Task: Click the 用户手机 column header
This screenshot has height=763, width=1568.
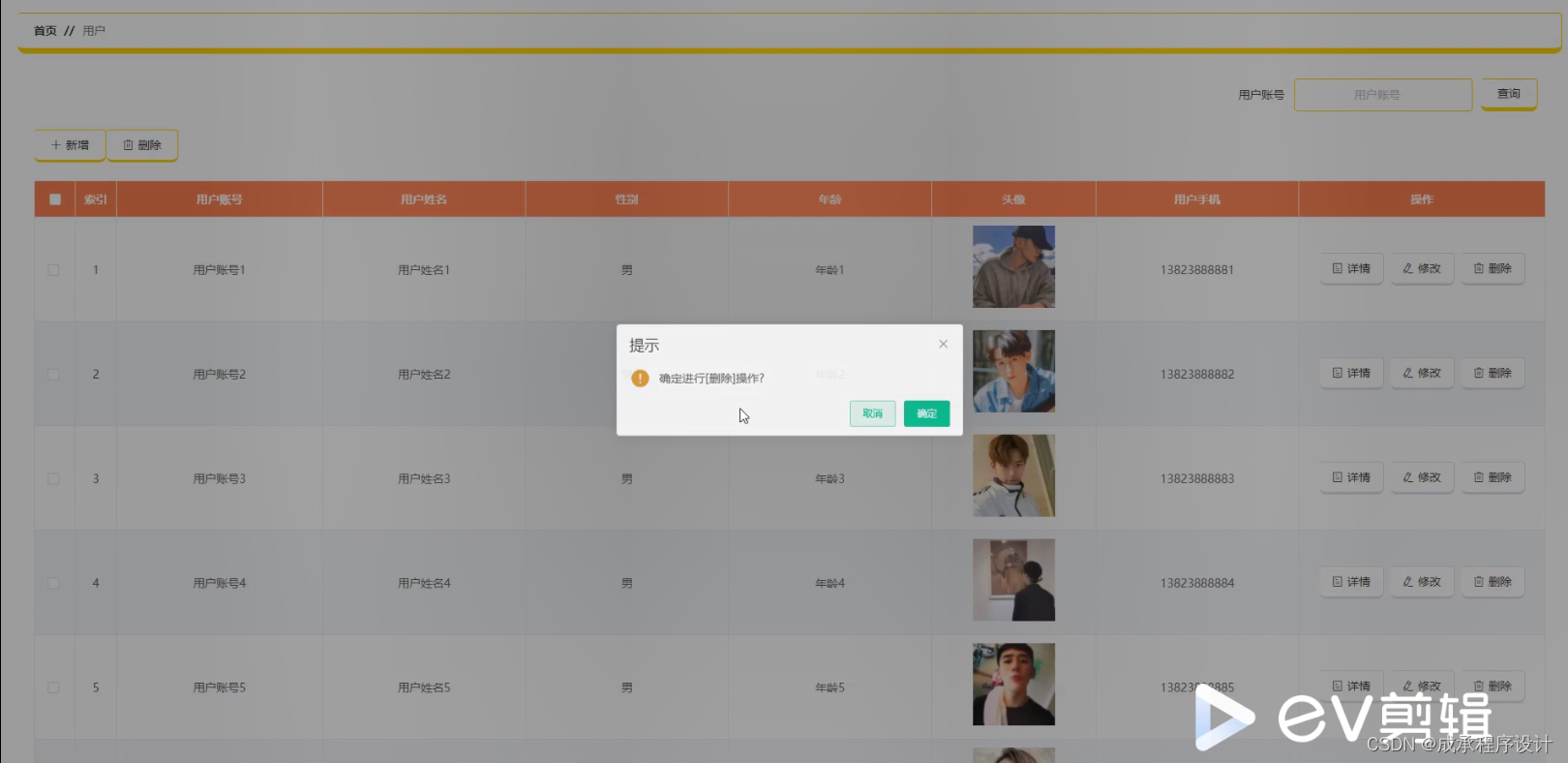Action: point(1197,199)
